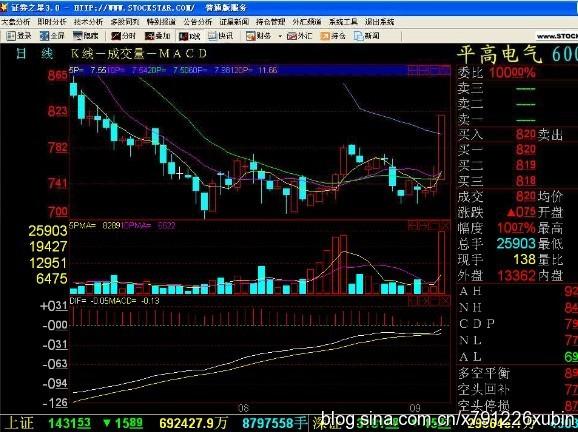Toggle the K线 candlestick view button

189,36
